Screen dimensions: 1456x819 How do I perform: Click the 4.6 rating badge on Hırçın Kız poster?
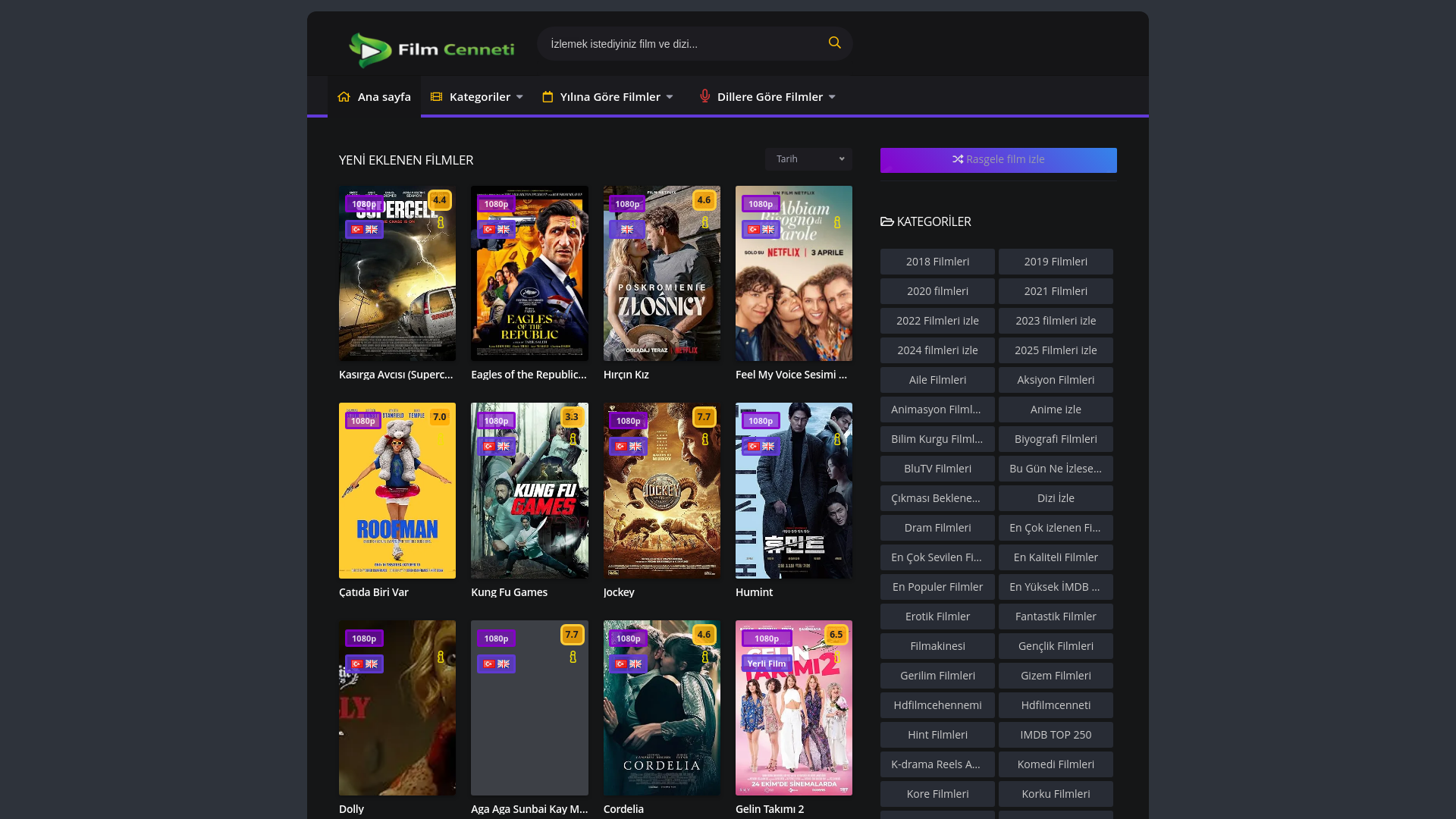[x=704, y=200]
